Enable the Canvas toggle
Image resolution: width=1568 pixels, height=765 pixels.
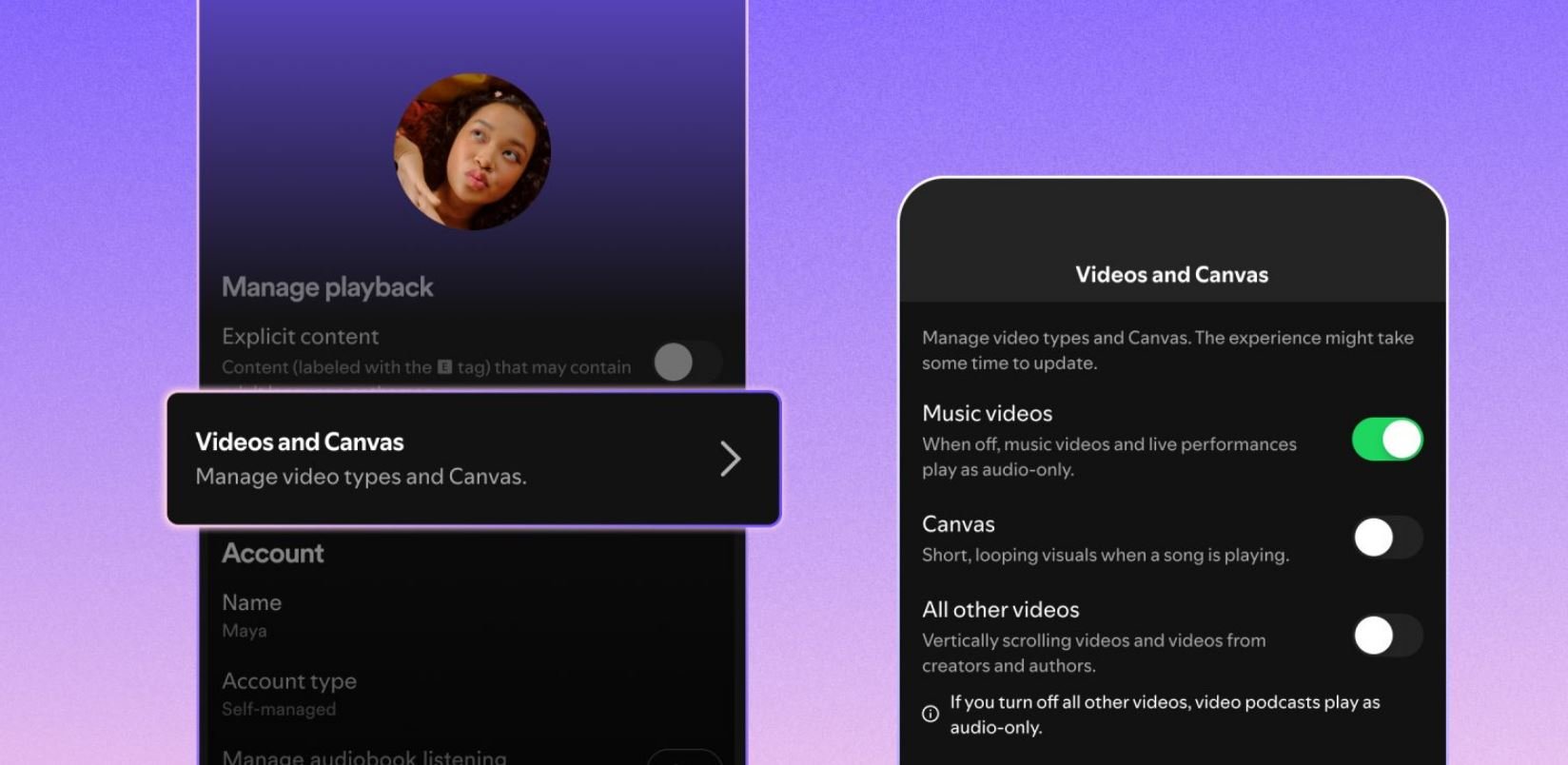(x=1387, y=538)
